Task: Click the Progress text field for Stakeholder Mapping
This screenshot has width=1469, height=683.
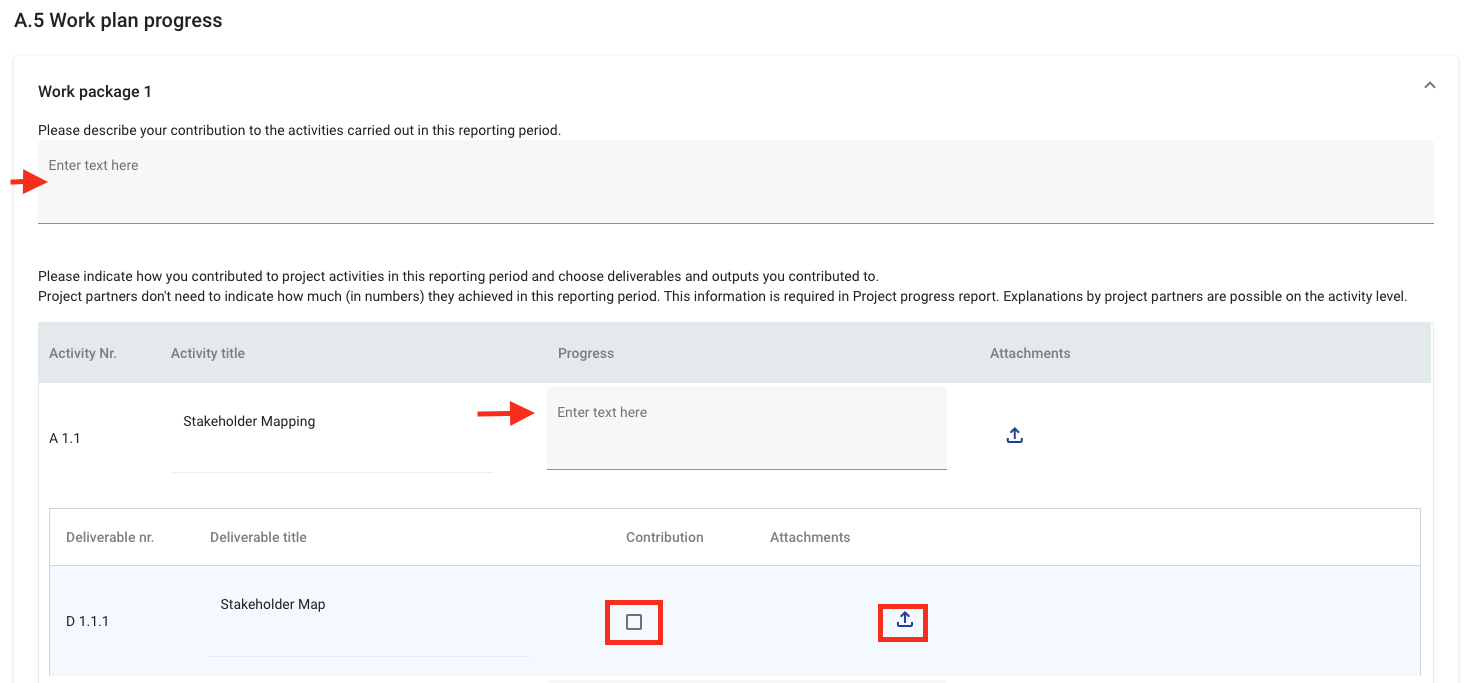Action: pyautogui.click(x=746, y=429)
